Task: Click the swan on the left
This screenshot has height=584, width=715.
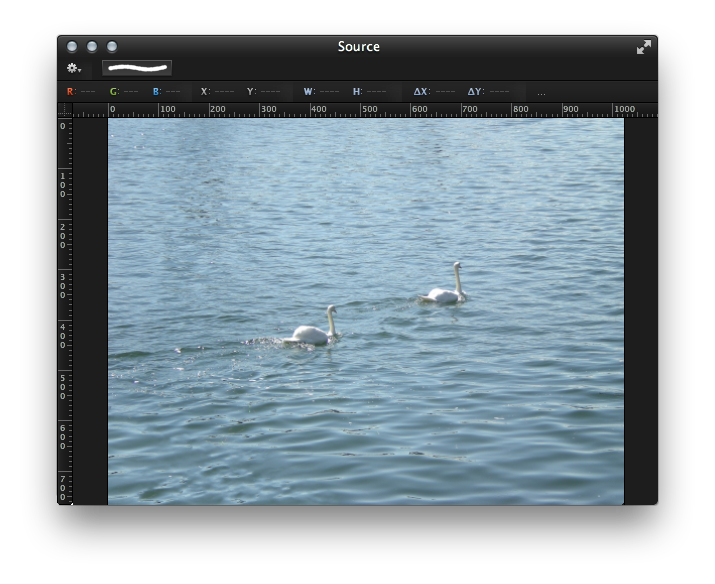Action: click(x=315, y=330)
